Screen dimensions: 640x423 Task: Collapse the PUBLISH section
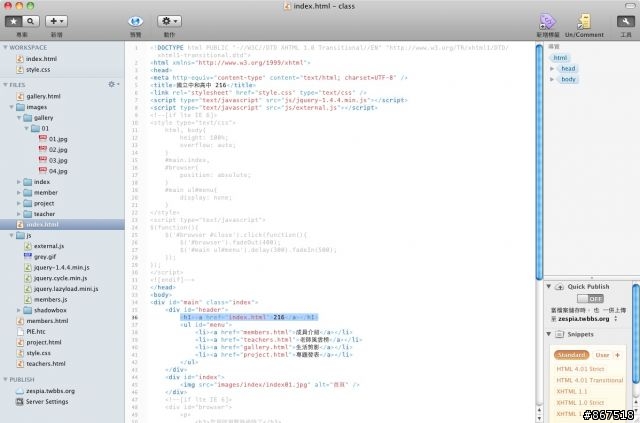[5, 379]
